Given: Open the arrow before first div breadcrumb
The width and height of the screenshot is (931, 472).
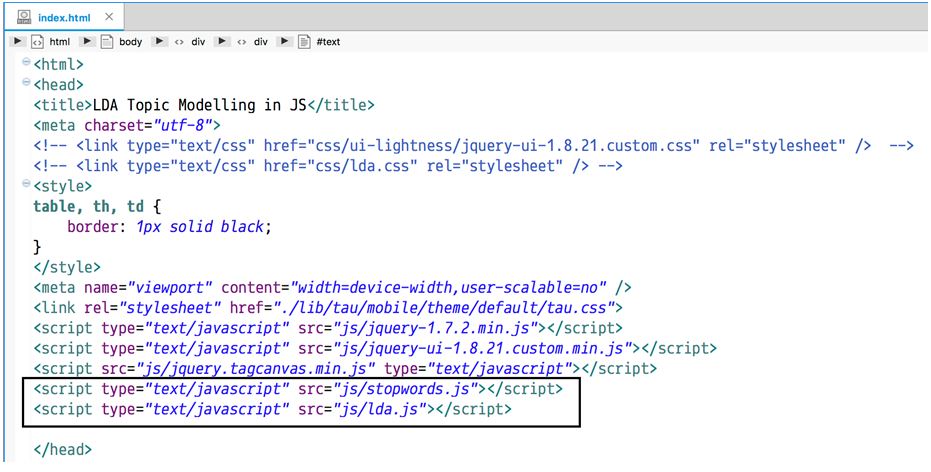Looking at the screenshot, I should click(160, 42).
